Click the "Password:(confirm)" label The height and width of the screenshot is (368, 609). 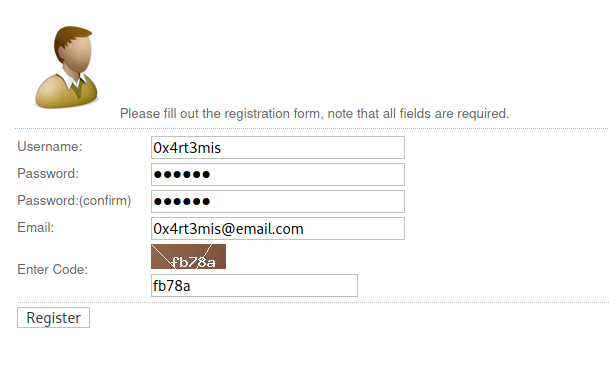74,201
